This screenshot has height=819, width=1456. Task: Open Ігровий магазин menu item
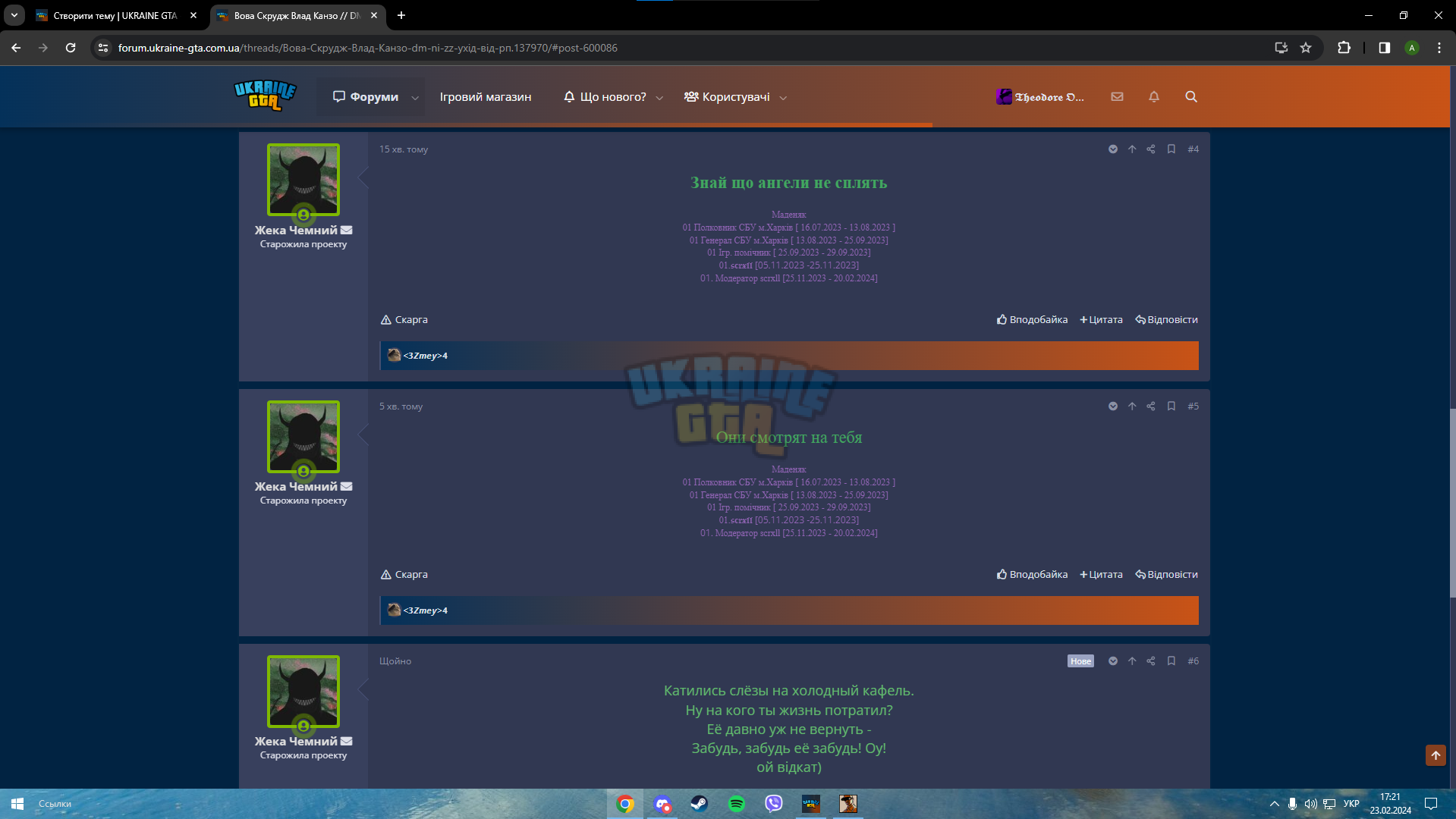486,97
